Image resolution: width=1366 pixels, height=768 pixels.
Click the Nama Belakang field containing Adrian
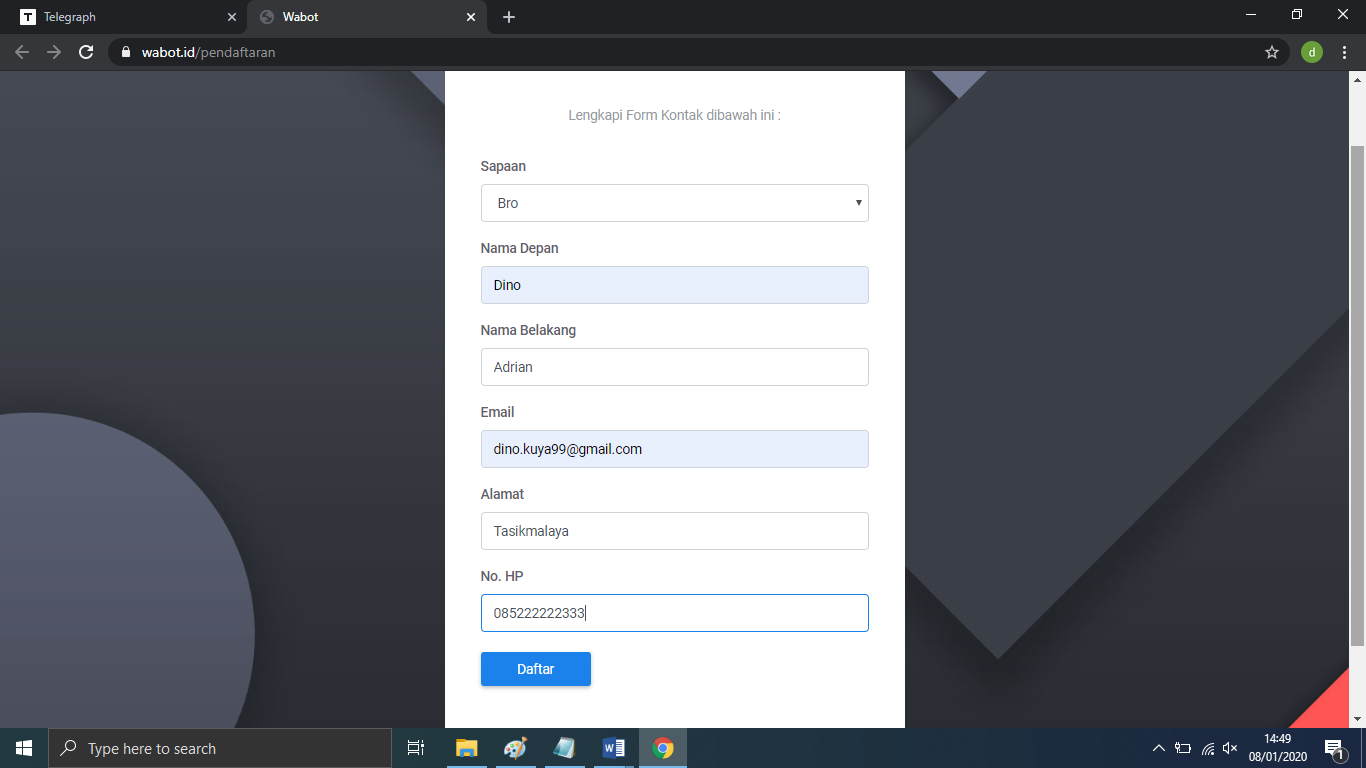(x=675, y=367)
